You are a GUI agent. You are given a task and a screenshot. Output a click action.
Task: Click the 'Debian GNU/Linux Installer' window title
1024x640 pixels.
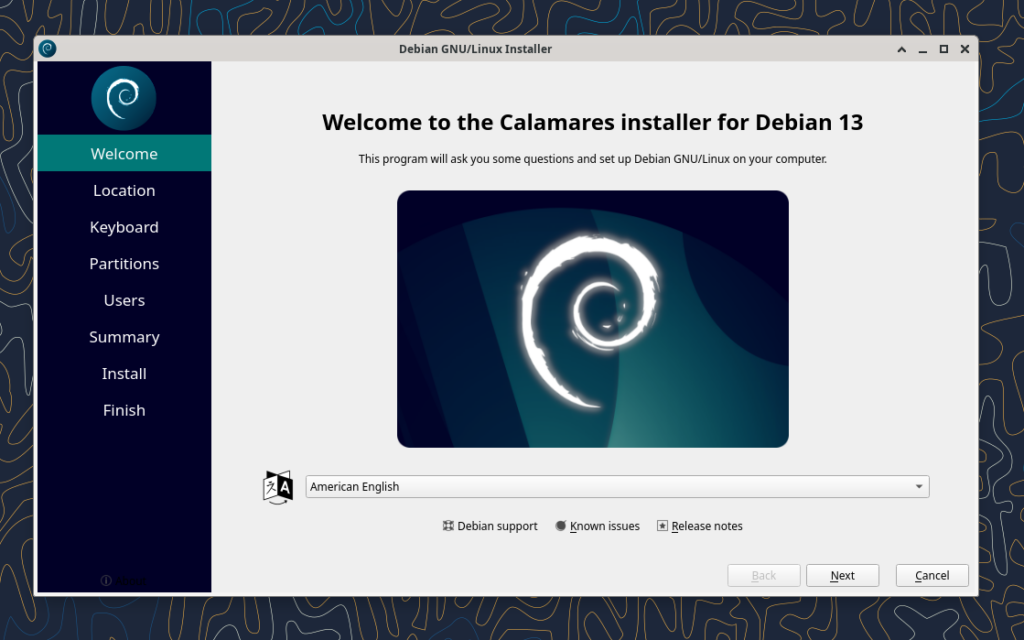pos(475,49)
